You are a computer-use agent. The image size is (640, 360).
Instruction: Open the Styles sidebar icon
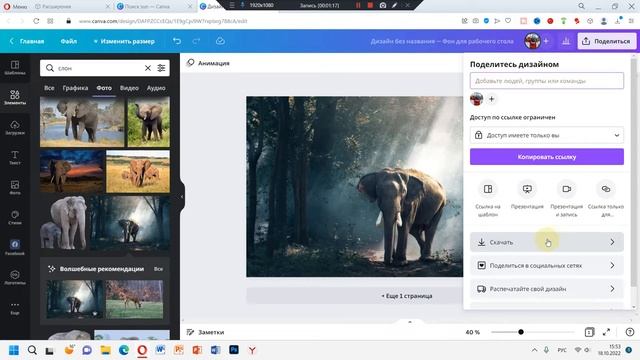point(15,217)
